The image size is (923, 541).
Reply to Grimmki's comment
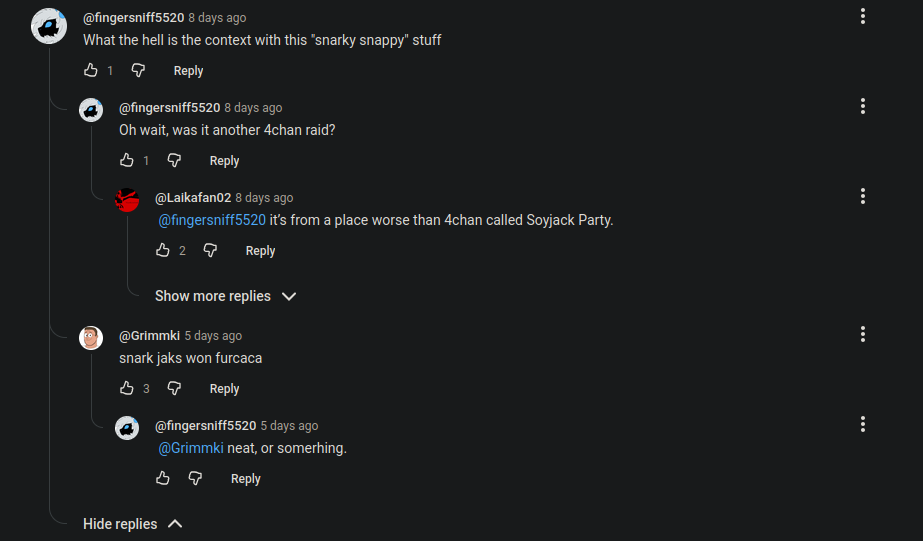[224, 389]
